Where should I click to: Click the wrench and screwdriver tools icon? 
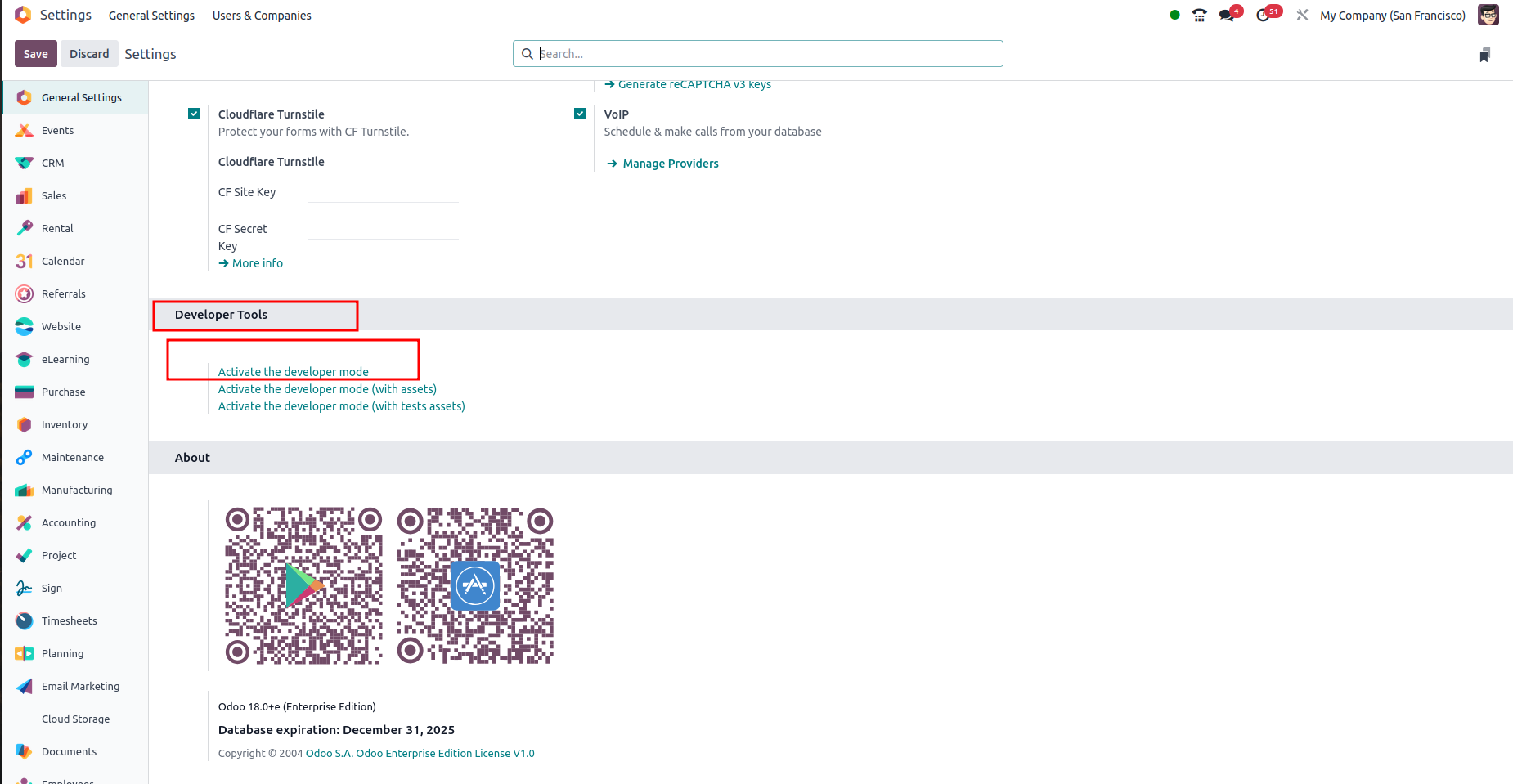[1302, 15]
